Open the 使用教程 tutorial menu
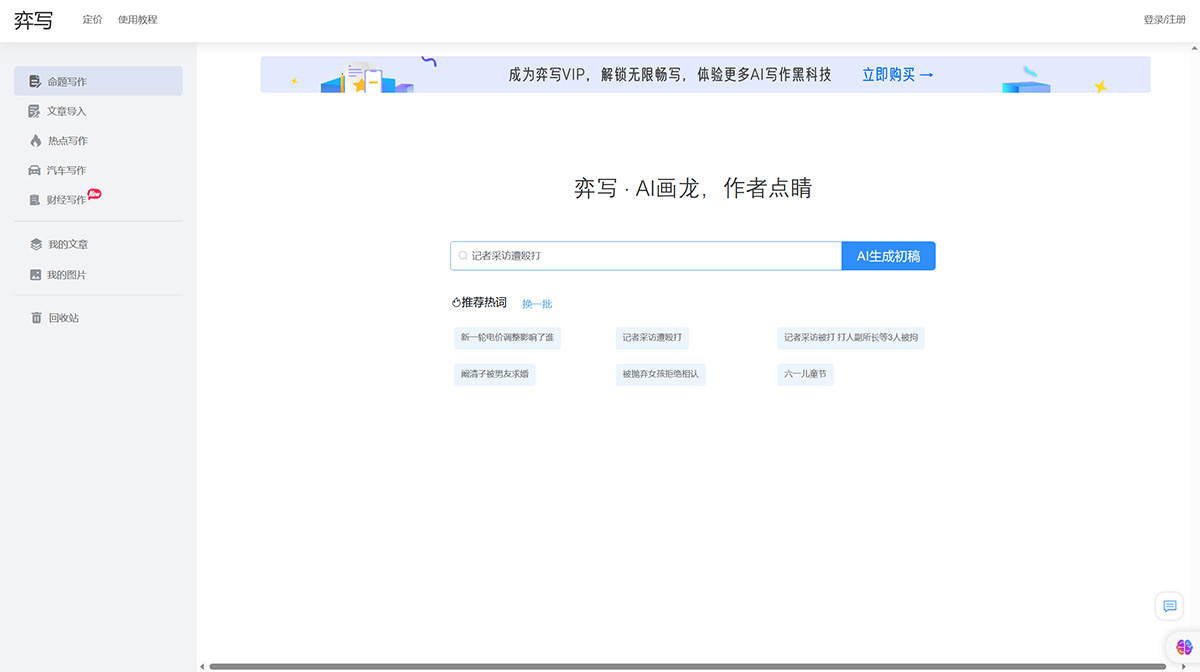Image resolution: width=1200 pixels, height=672 pixels. click(x=137, y=19)
